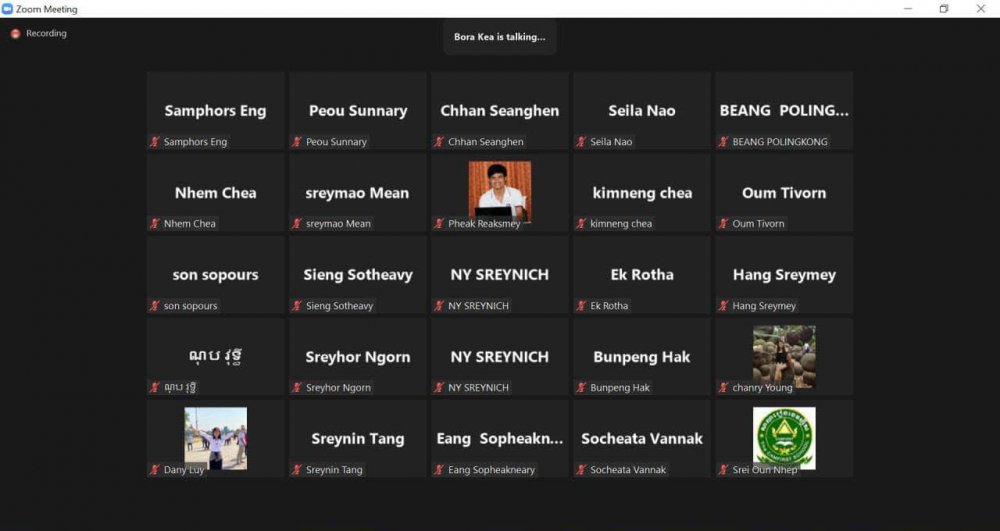This screenshot has height=531, width=1000.
Task: Restore down the Zoom Meeting window
Action: pos(943,9)
